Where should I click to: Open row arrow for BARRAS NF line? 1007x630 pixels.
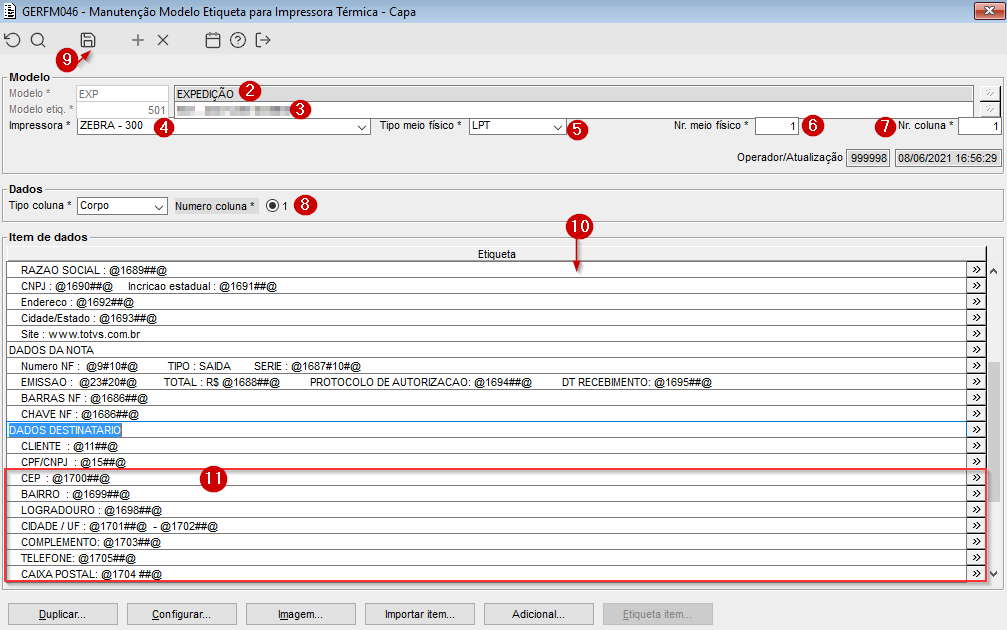pos(976,398)
